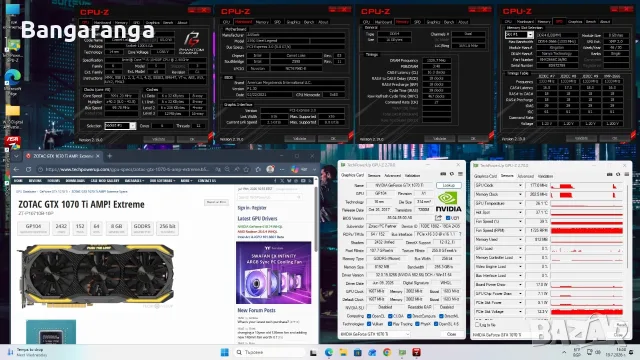Toggle the Ray Tracing checkbox in GPU-Z

click(390, 324)
